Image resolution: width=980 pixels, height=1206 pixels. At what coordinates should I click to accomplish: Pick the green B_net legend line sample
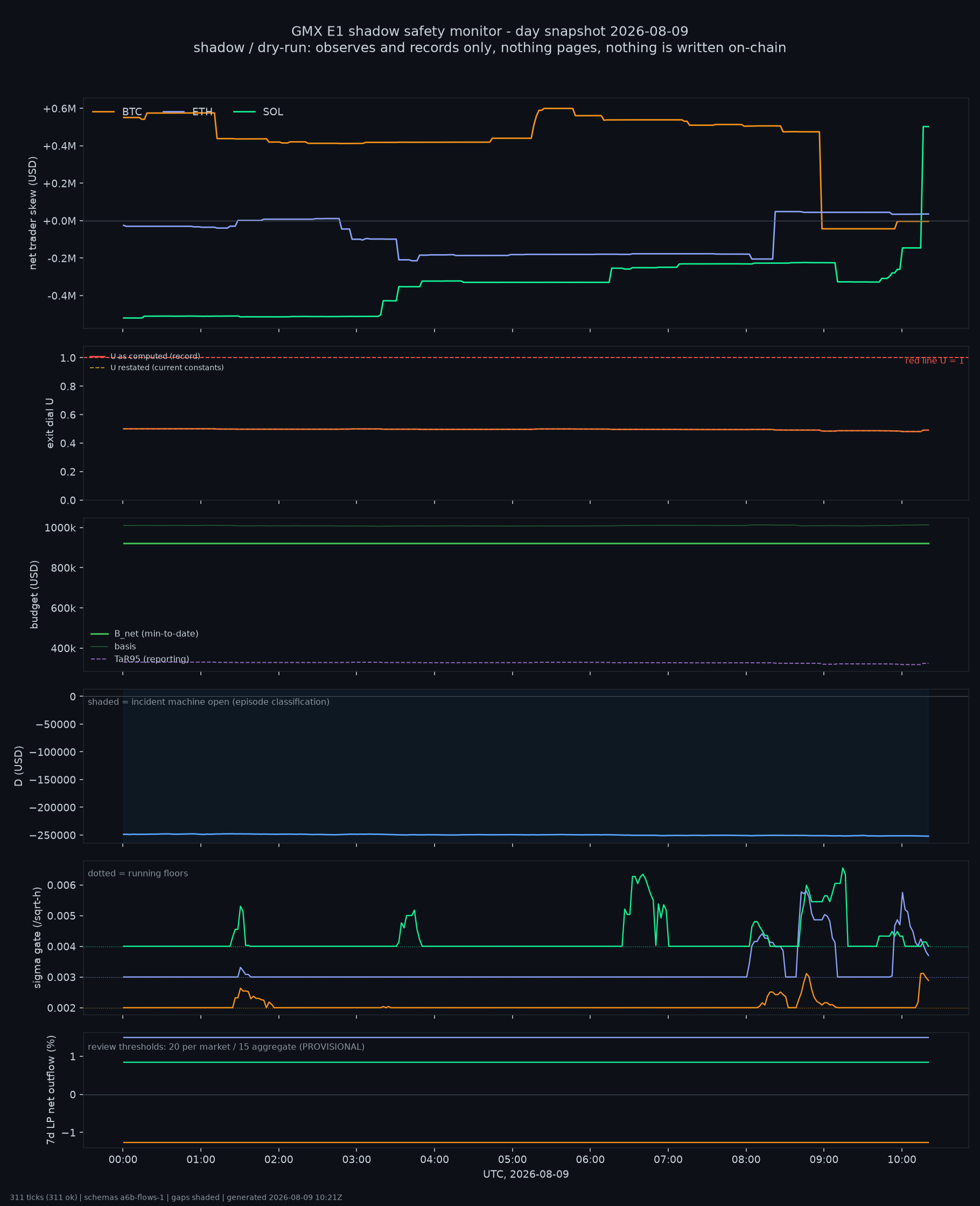tap(100, 634)
